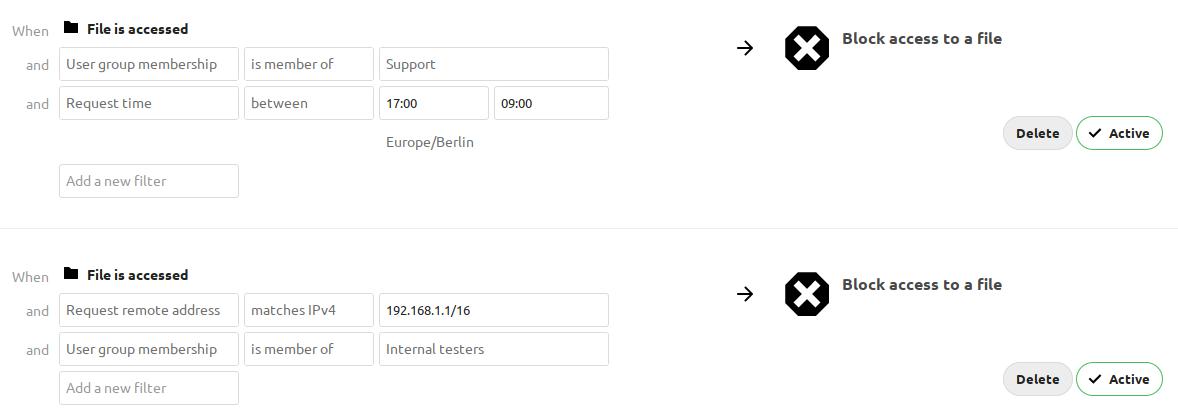The image size is (1178, 414).
Task: Open the Internal testers group selector
Action: coord(494,349)
